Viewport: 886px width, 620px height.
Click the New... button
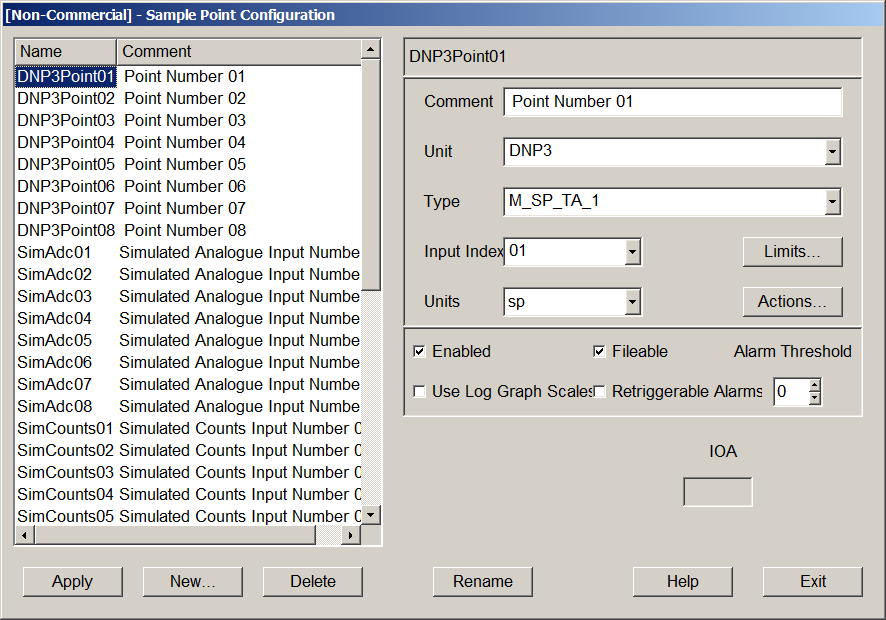[x=193, y=582]
